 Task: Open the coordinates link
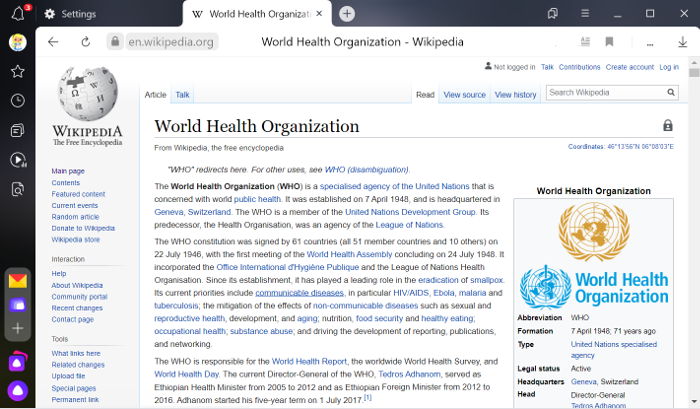(x=621, y=146)
